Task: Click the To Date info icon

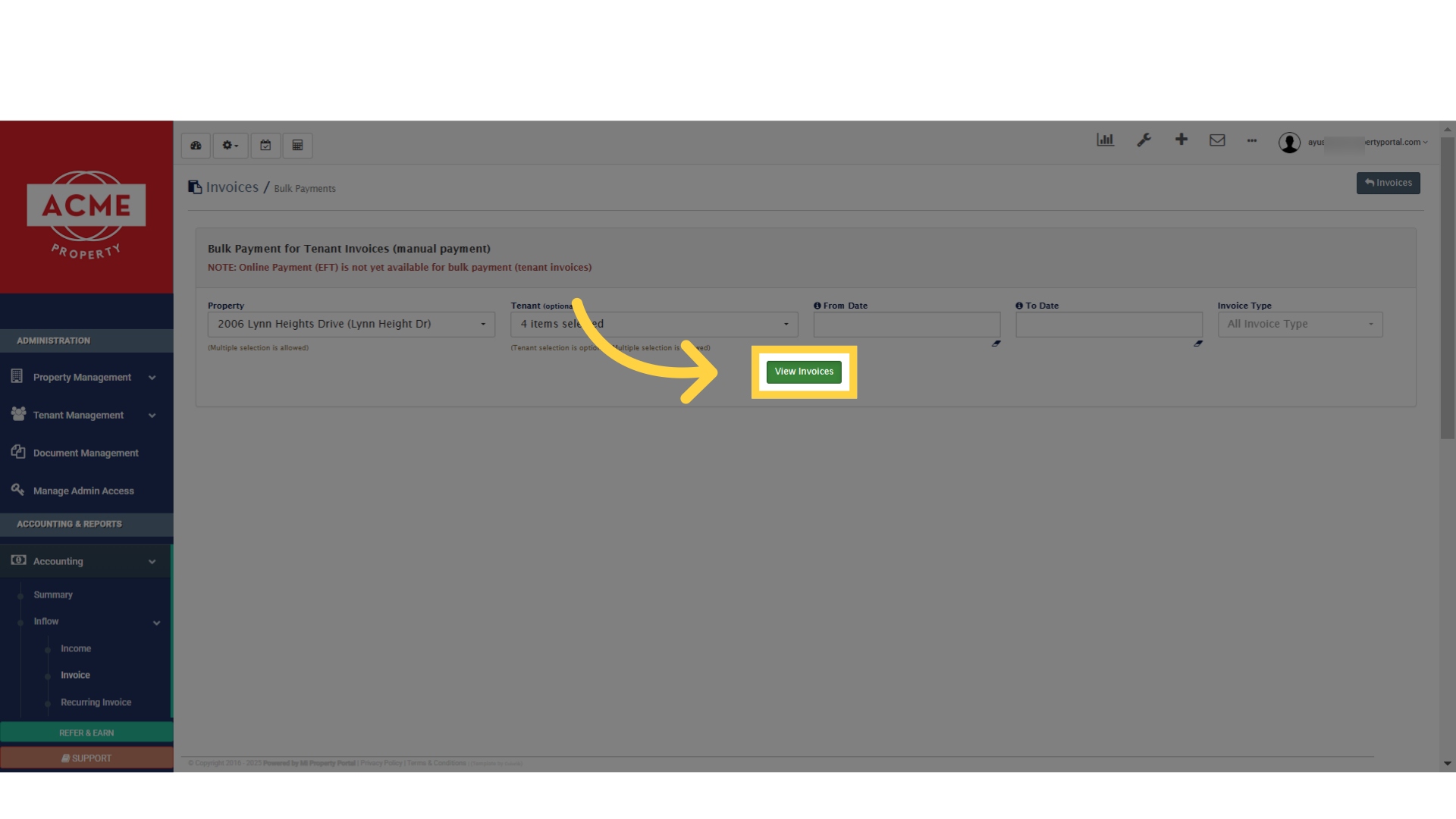Action: click(x=1019, y=306)
